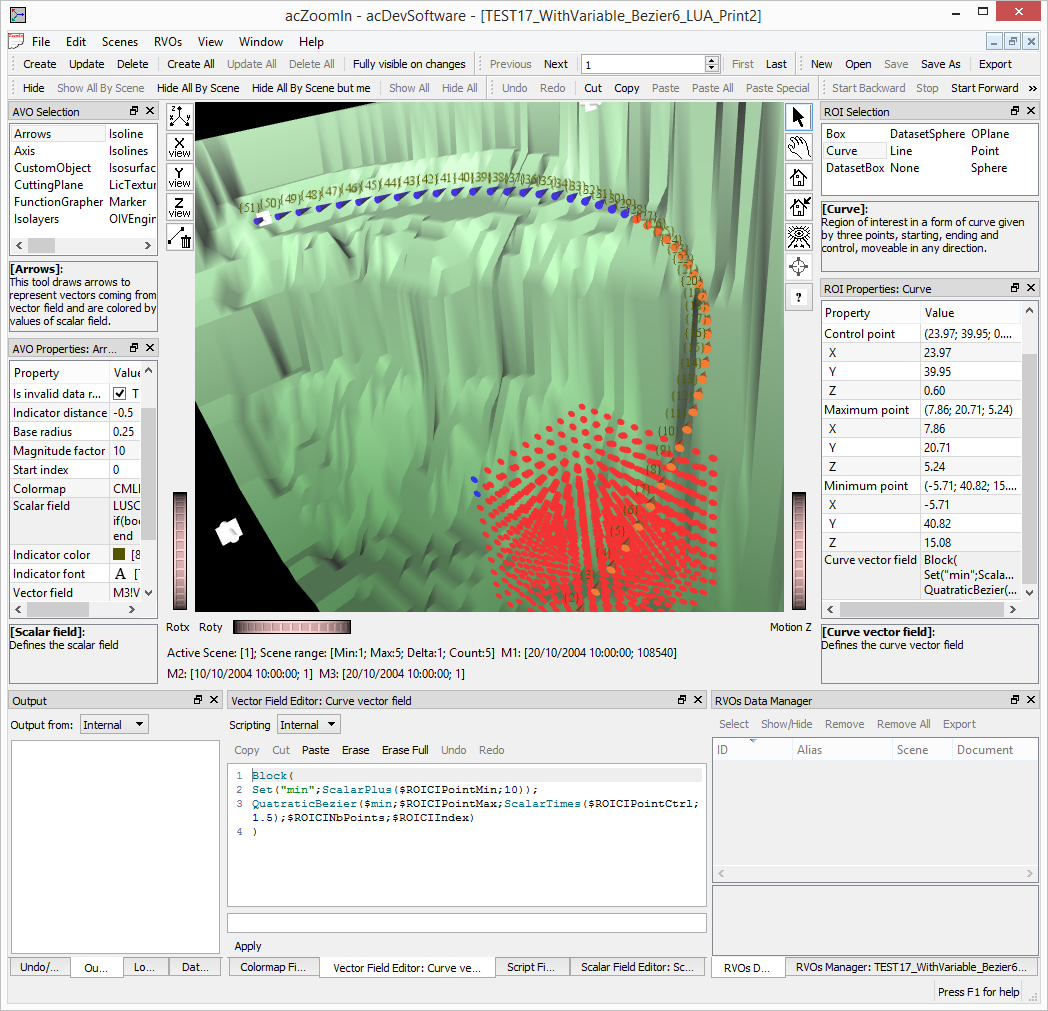
Task: Click Erase Full in the editor
Action: [405, 750]
